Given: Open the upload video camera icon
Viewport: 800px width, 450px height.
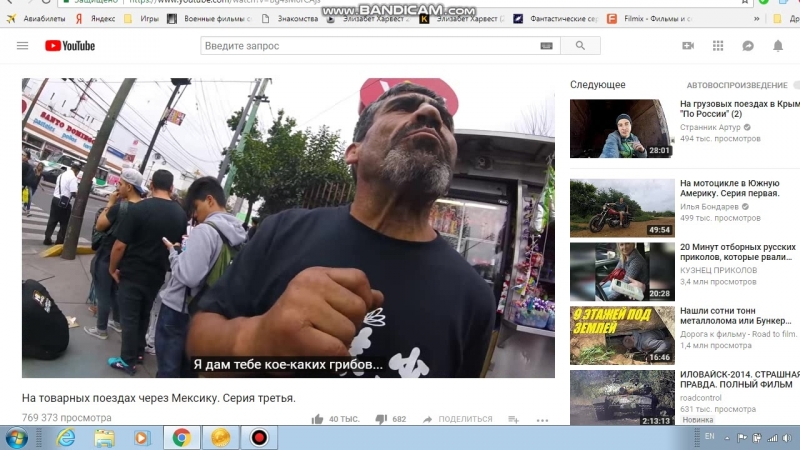Looking at the screenshot, I should [x=688, y=46].
